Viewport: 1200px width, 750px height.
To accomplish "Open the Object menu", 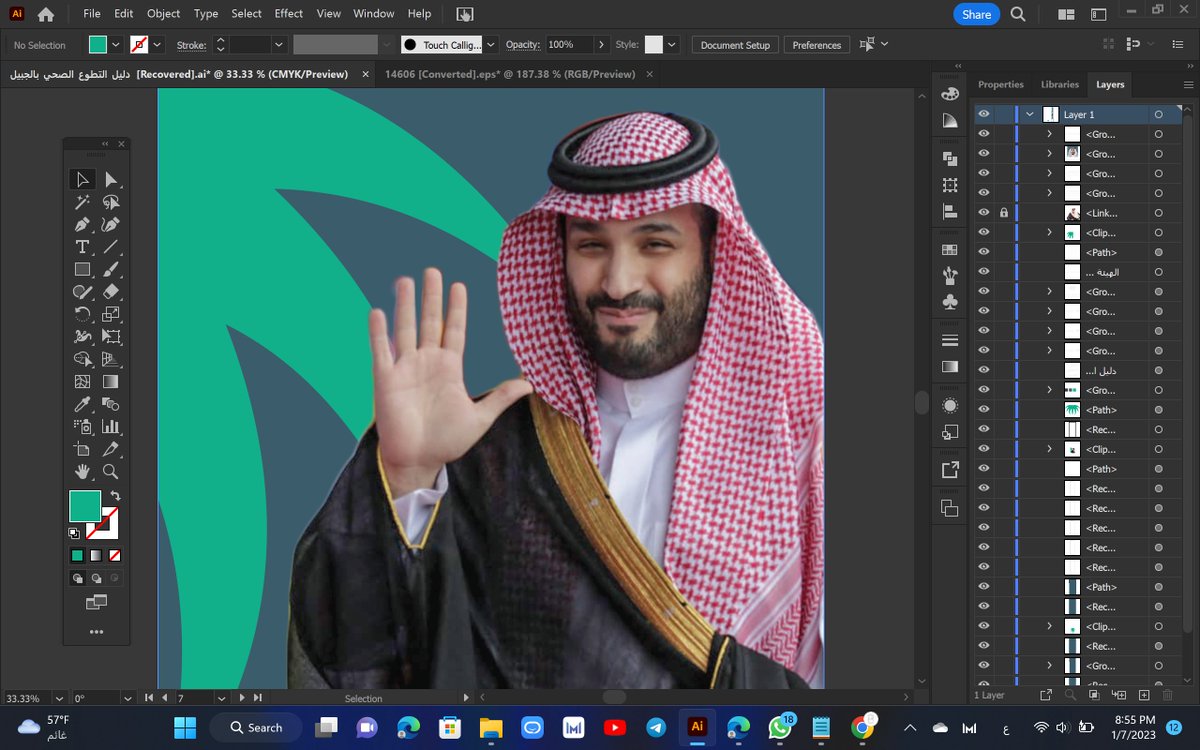I will coord(163,14).
